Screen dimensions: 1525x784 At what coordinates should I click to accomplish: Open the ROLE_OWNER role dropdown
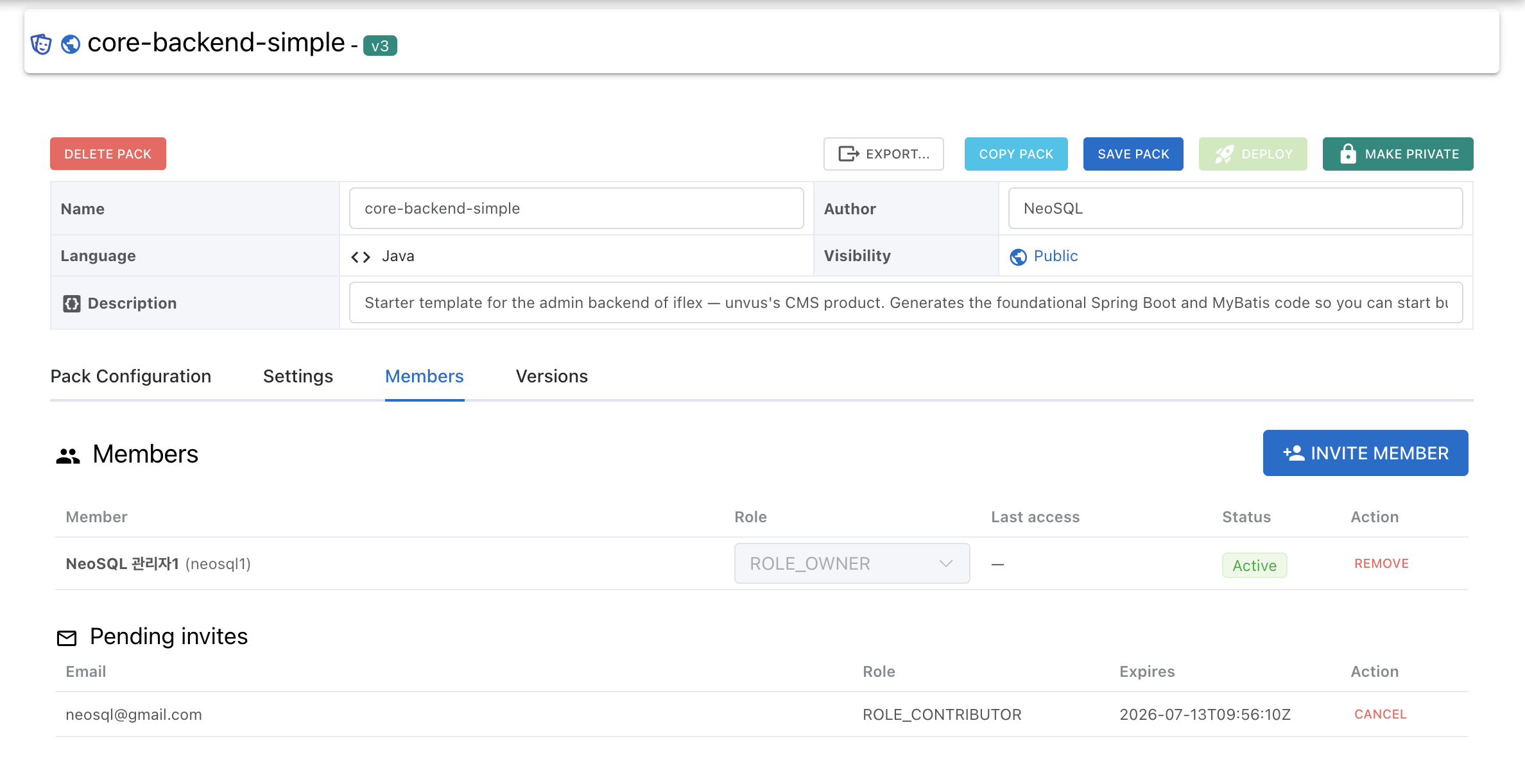(x=852, y=563)
